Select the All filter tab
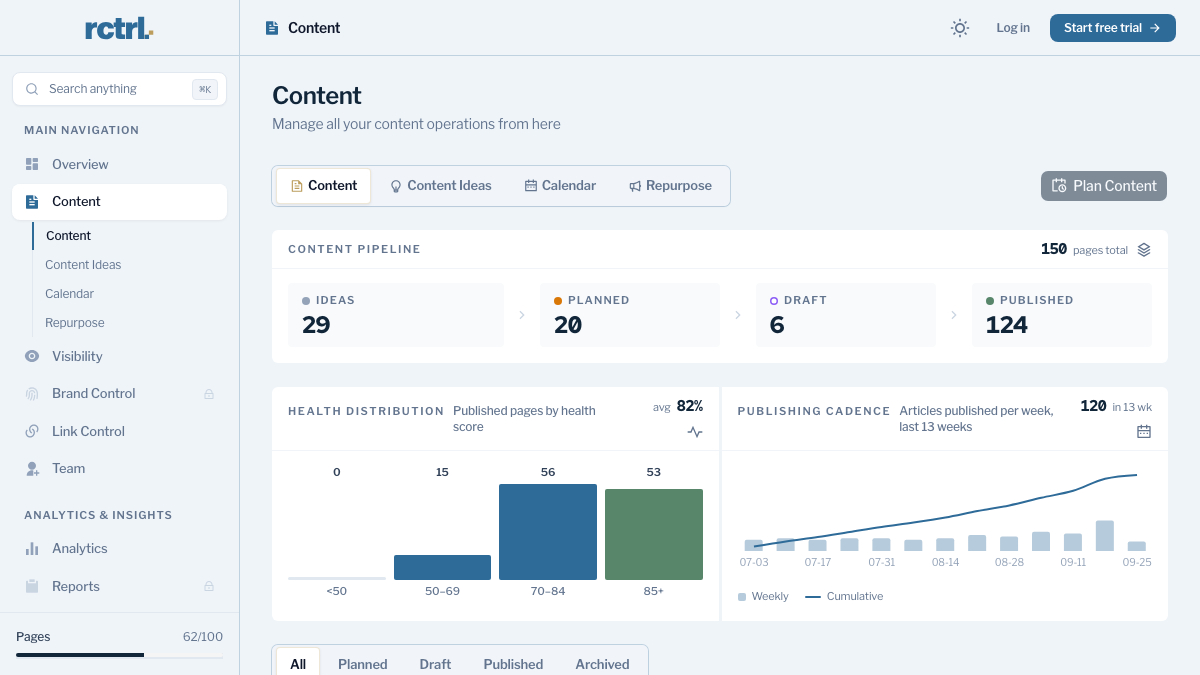Image resolution: width=1200 pixels, height=675 pixels. point(298,664)
